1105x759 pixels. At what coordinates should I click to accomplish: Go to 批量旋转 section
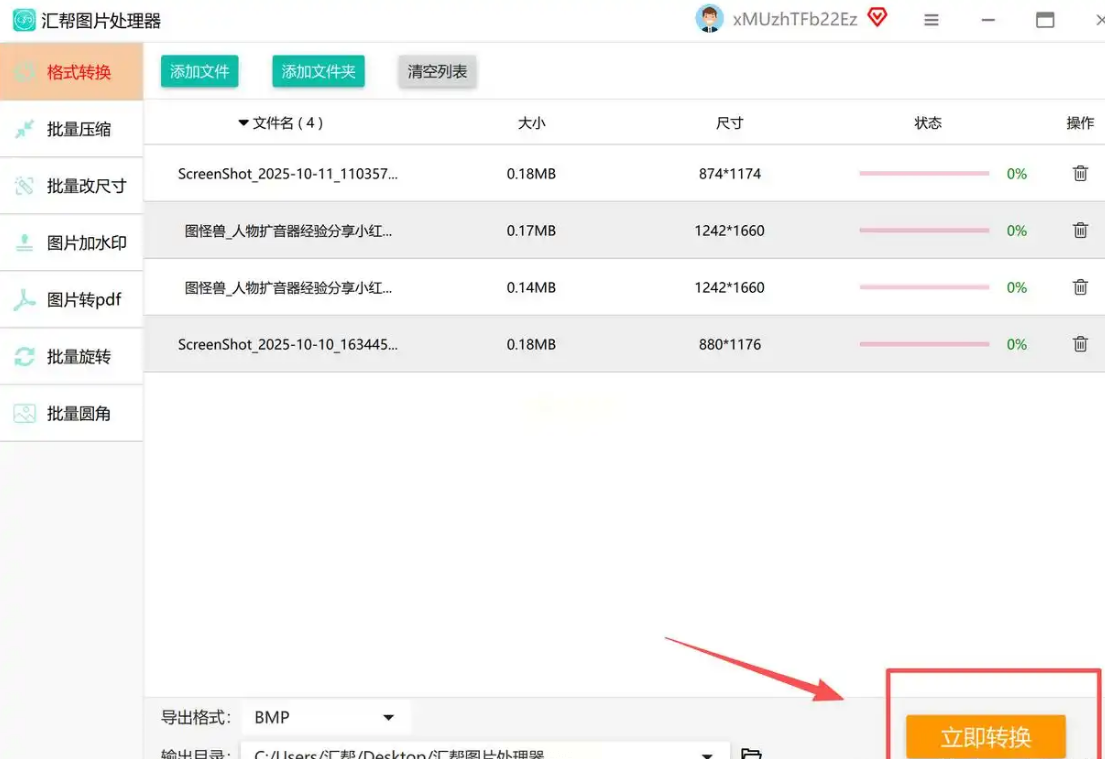click(x=71, y=357)
